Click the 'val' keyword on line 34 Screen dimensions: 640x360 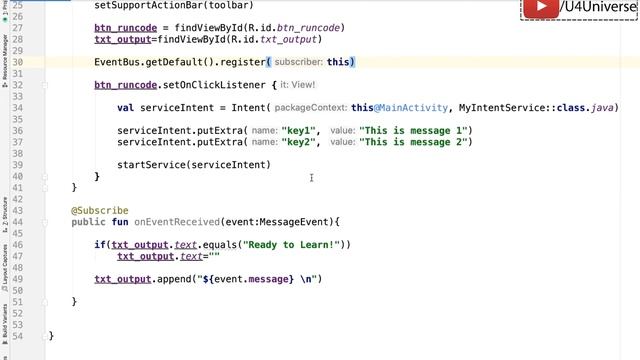[x=125, y=108]
